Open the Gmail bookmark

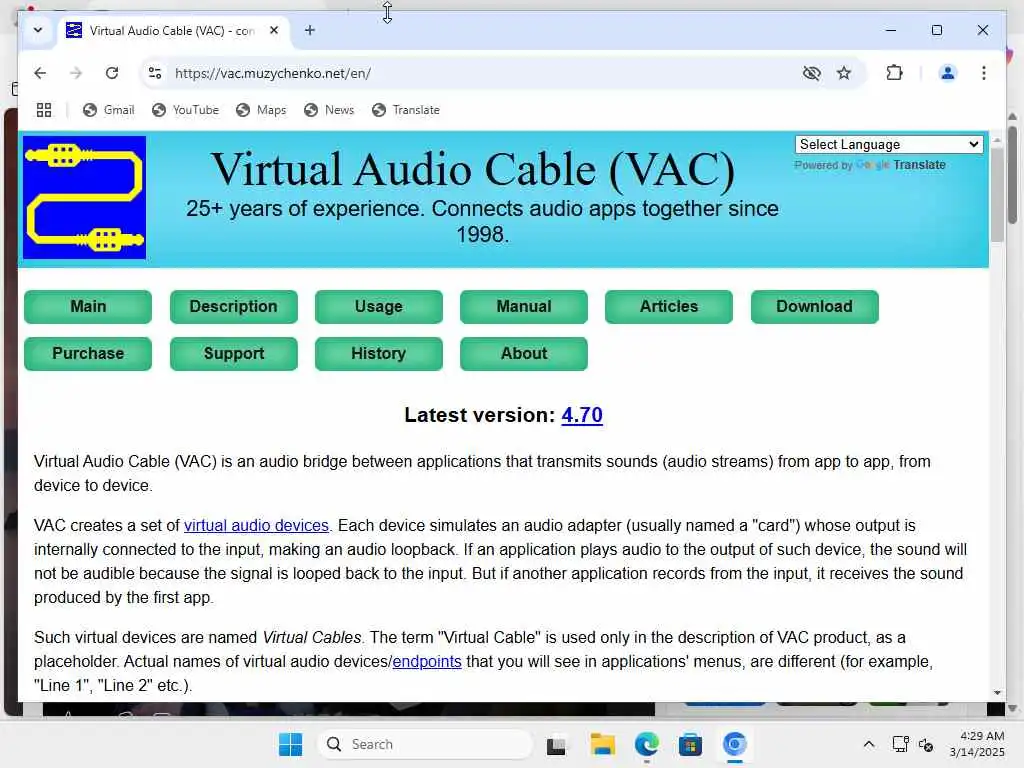coord(109,110)
